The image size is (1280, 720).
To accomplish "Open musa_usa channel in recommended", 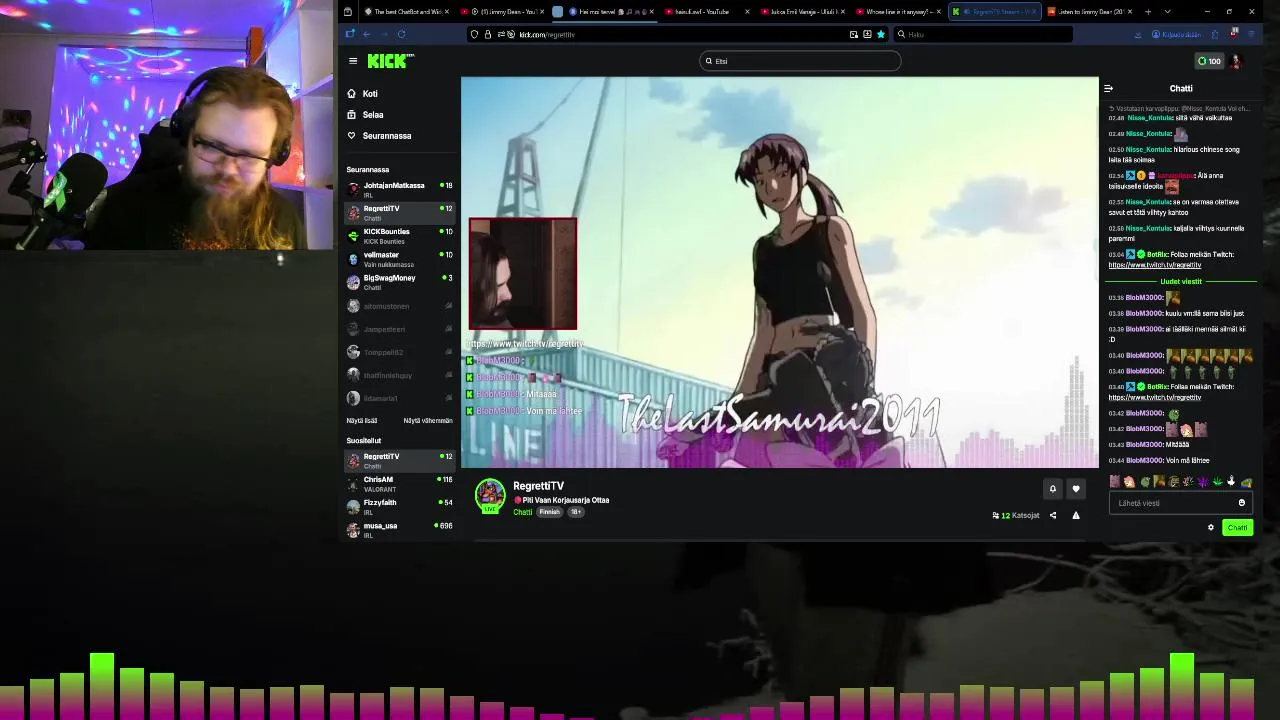I will (x=399, y=529).
